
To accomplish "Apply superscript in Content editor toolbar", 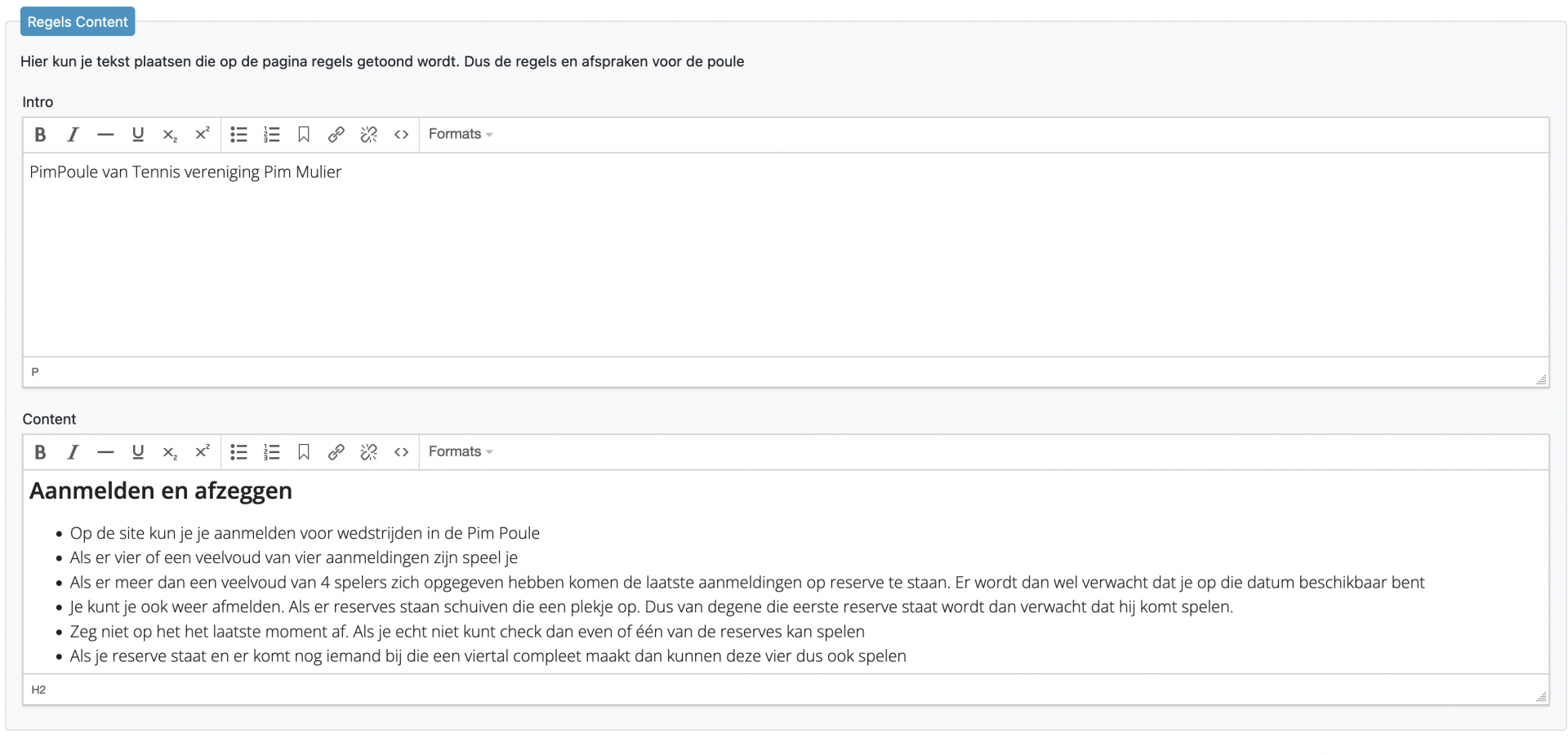I will click(203, 452).
